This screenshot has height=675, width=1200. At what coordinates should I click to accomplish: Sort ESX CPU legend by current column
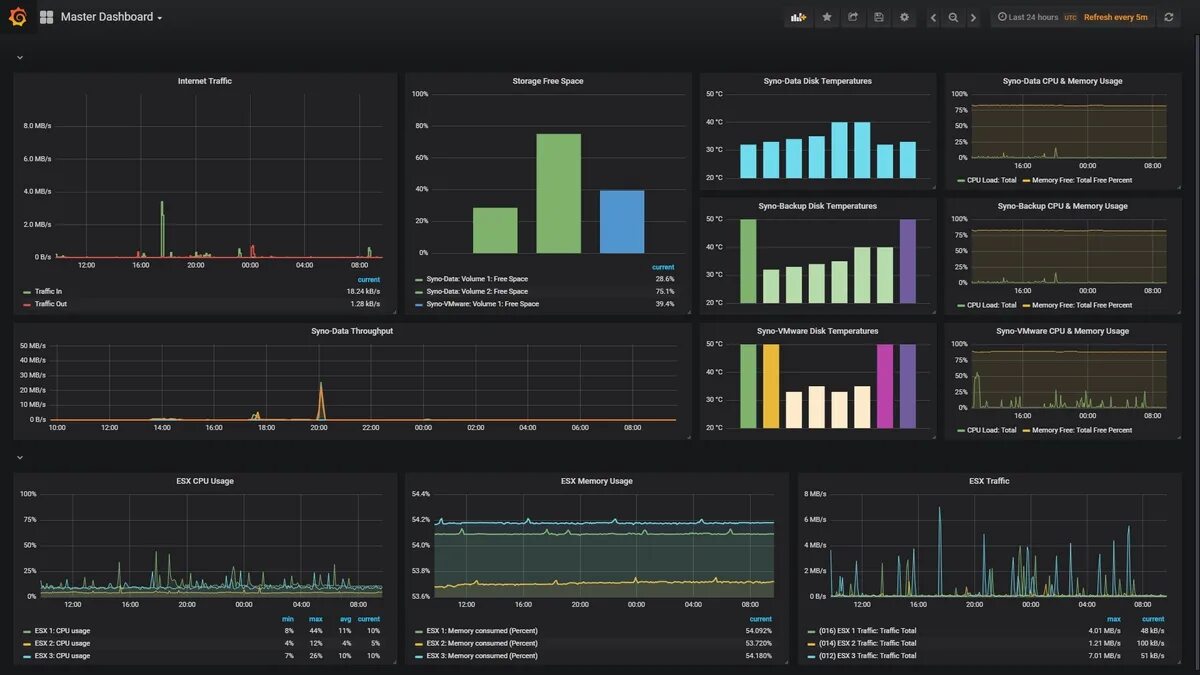[x=369, y=619]
